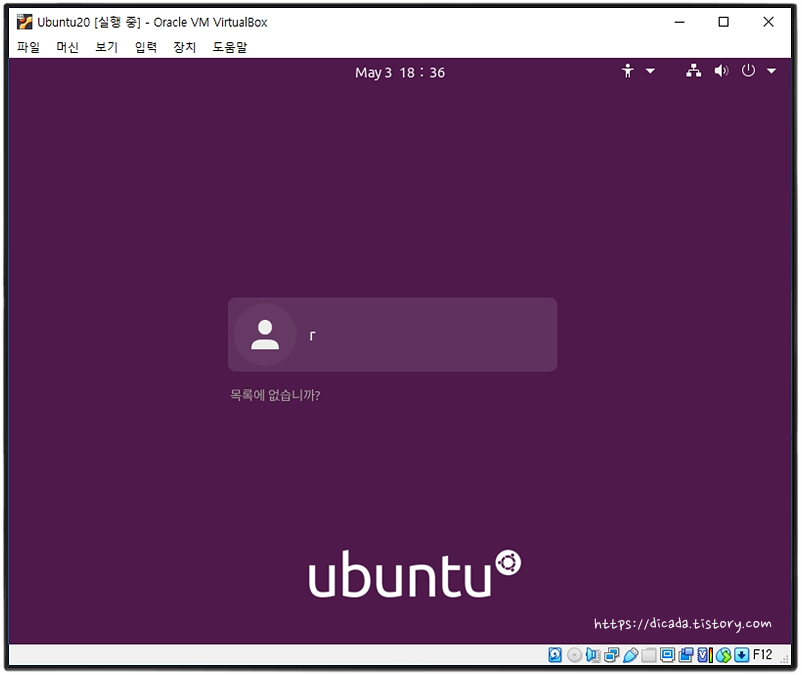Click the '목록에 없습니까?' link

coord(275,395)
